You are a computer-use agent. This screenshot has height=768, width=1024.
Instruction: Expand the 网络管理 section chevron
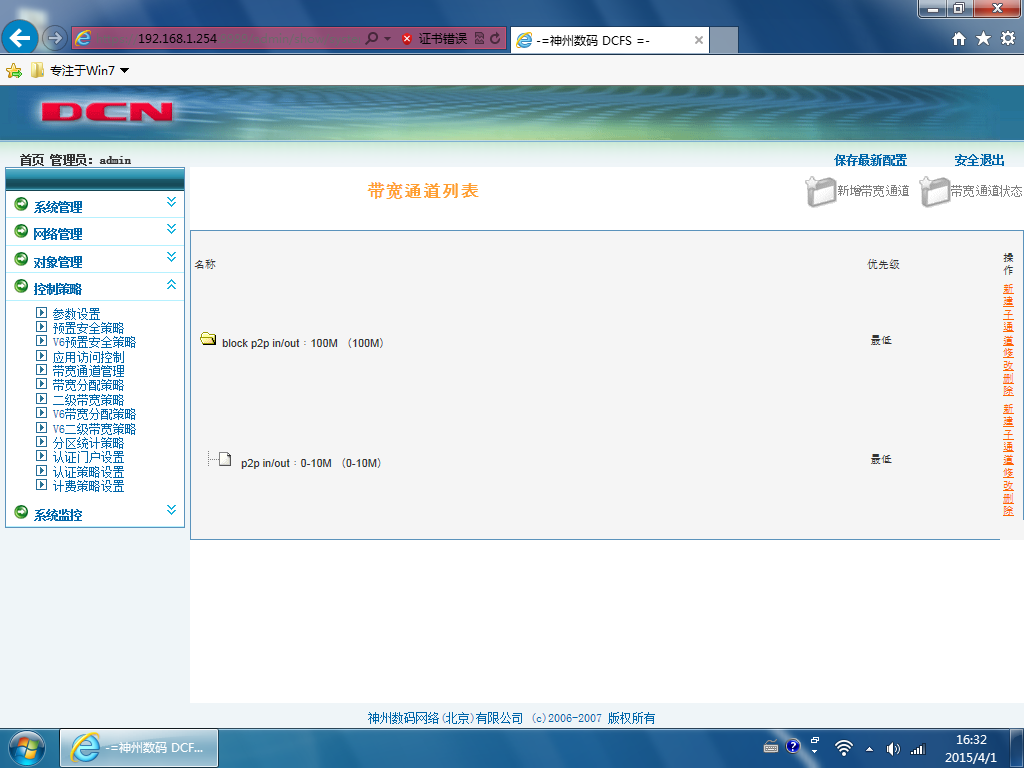pyautogui.click(x=171, y=229)
